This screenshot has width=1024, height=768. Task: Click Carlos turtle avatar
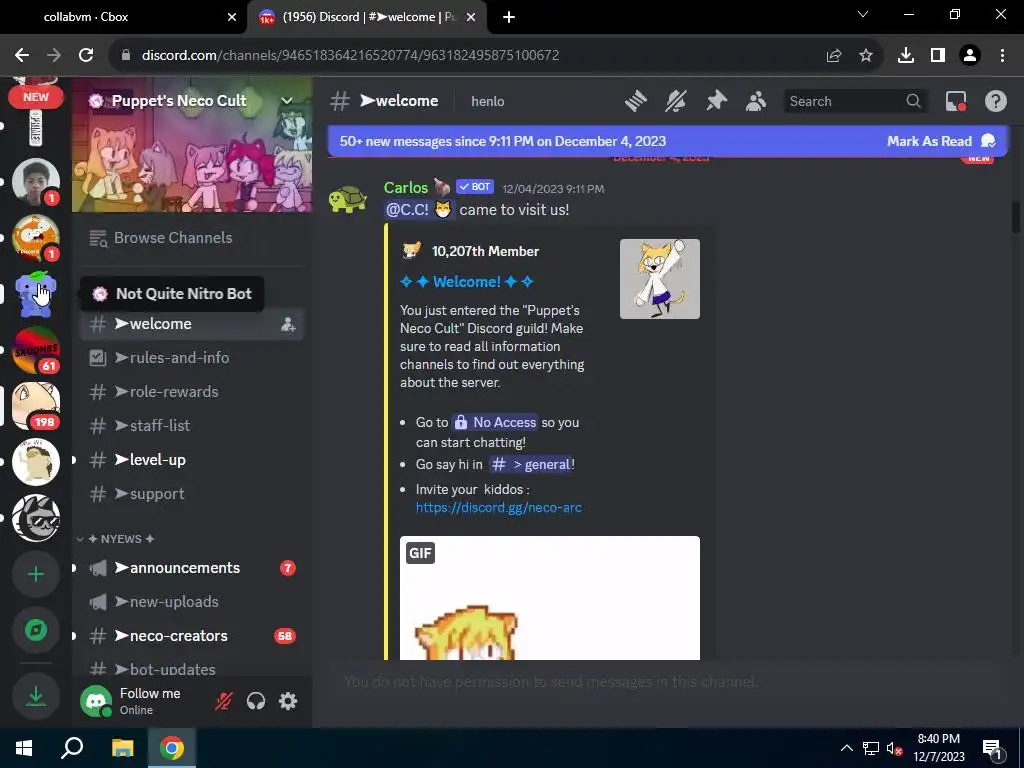coord(347,199)
